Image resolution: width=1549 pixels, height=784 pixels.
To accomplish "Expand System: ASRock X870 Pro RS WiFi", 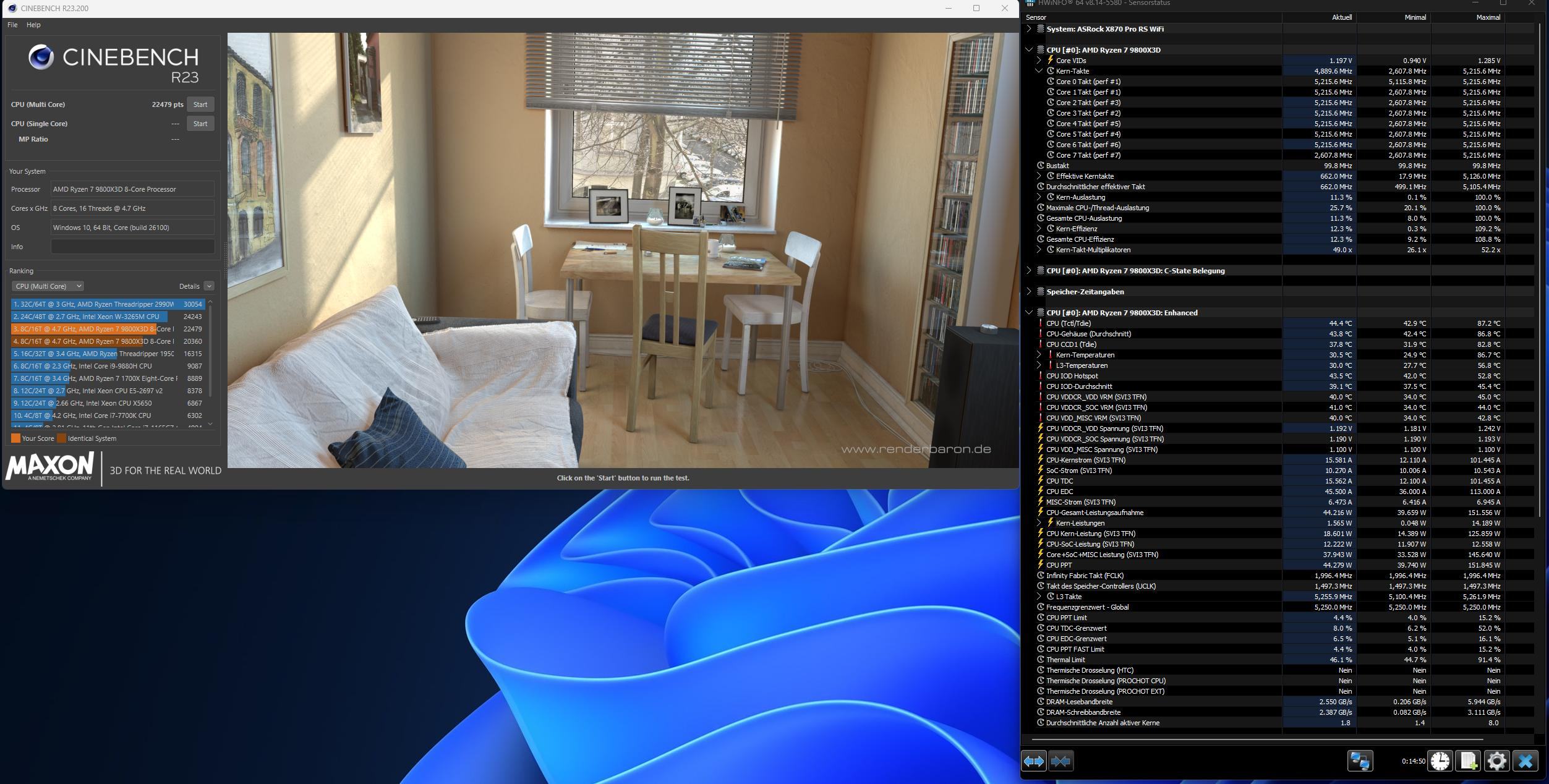I will (1029, 29).
